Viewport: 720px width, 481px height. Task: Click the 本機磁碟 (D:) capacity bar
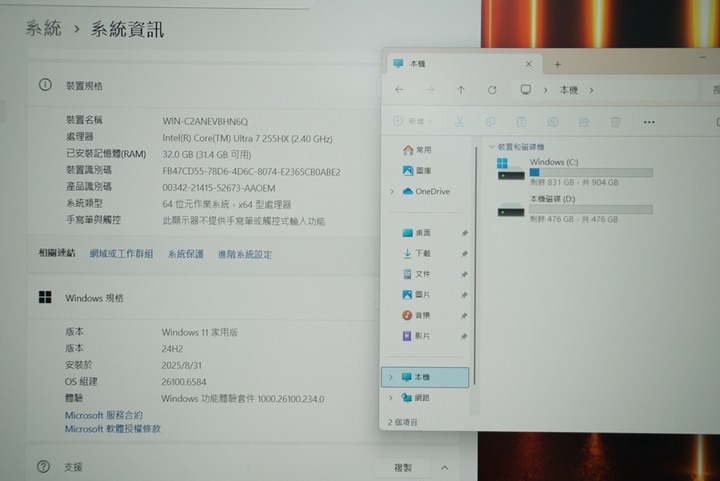591,209
